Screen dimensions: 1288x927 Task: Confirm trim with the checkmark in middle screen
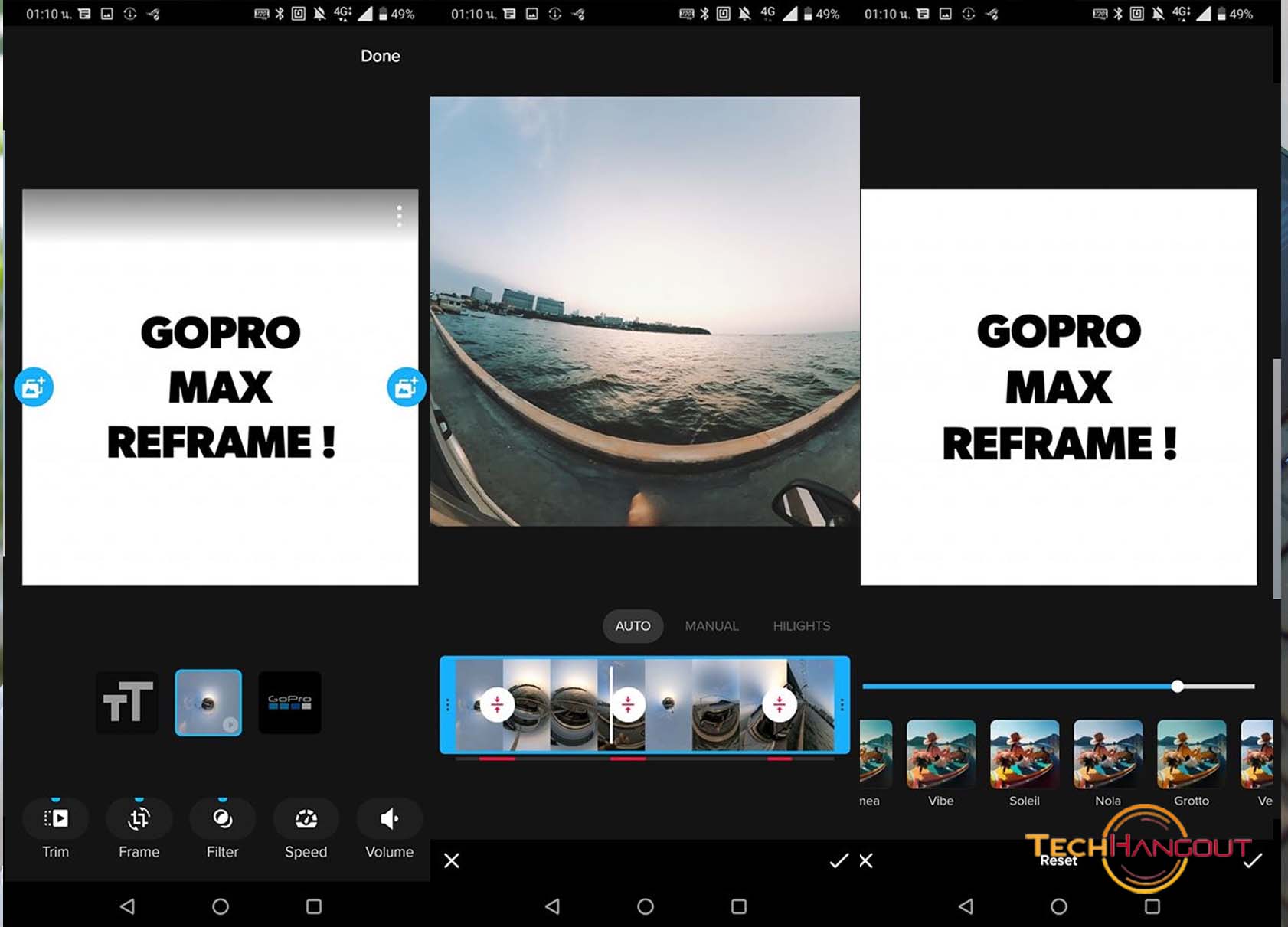(839, 861)
